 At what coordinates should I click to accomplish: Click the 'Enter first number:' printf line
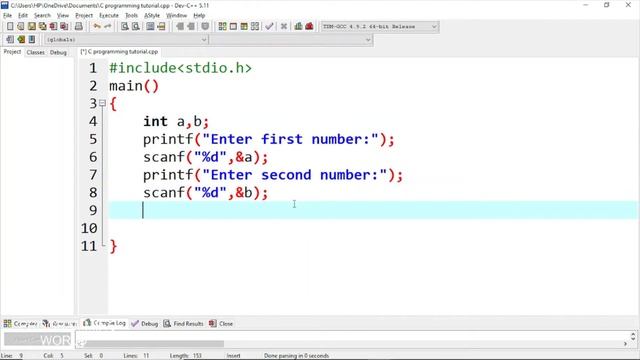pos(269,140)
